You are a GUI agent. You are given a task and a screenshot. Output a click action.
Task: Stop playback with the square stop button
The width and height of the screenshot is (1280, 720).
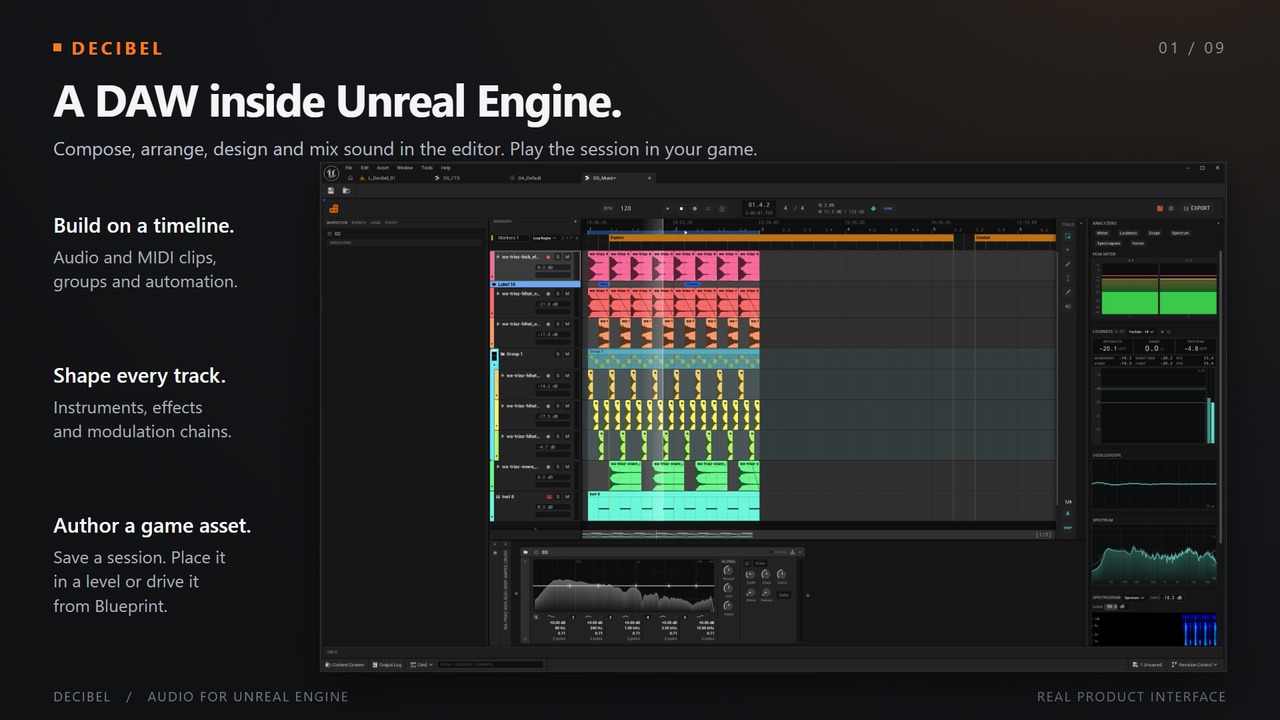coord(681,208)
